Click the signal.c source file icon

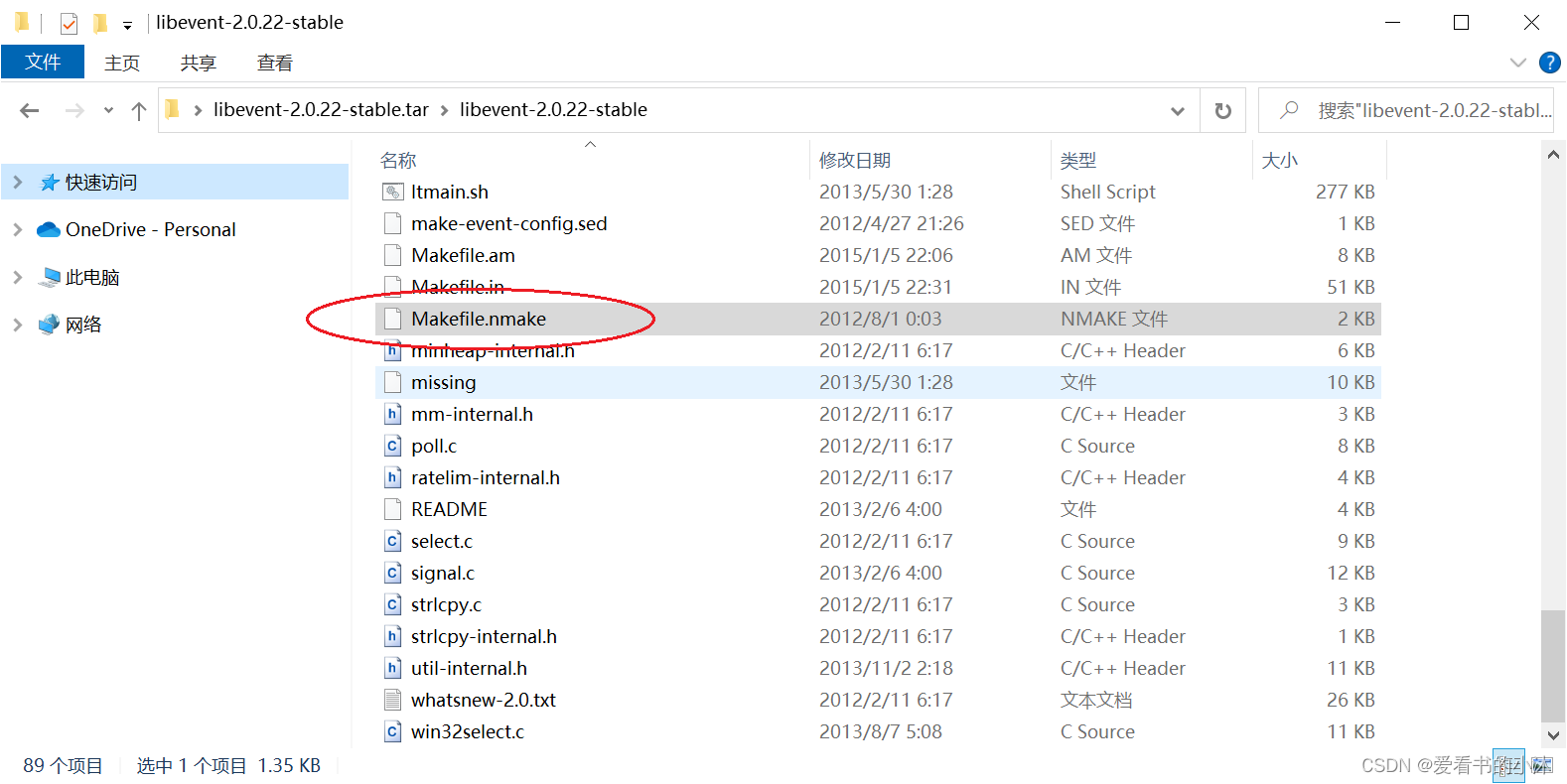coord(393,573)
